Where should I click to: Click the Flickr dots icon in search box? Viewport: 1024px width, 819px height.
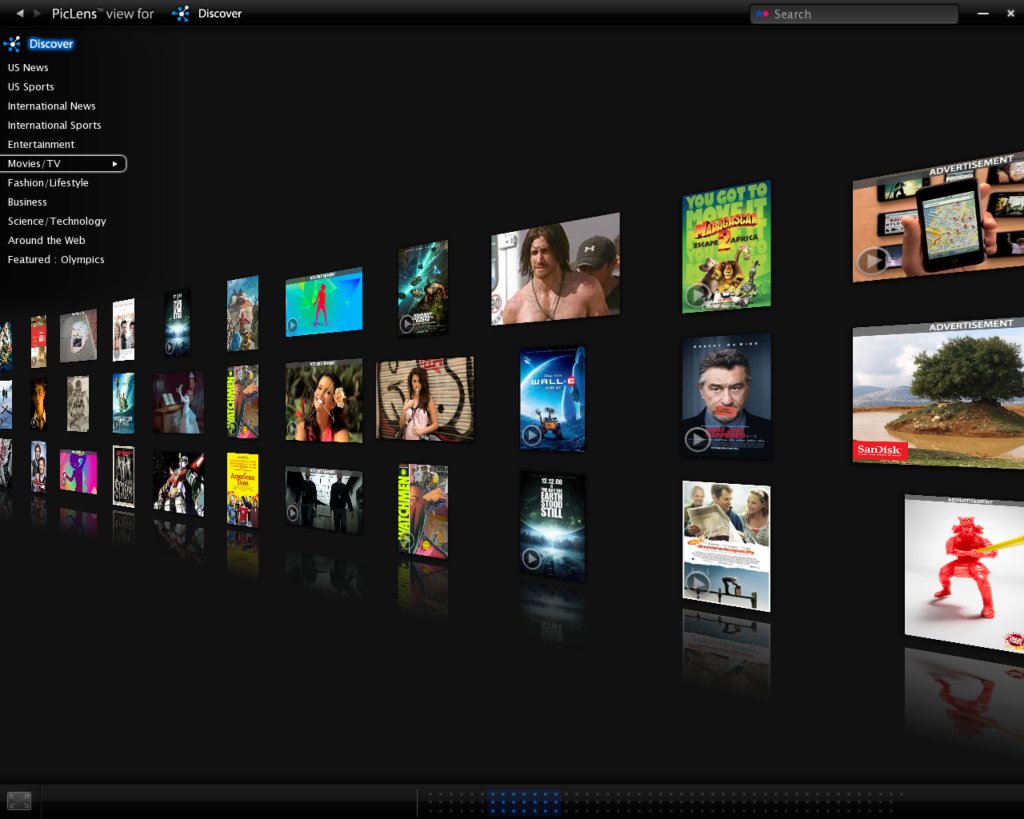(762, 14)
